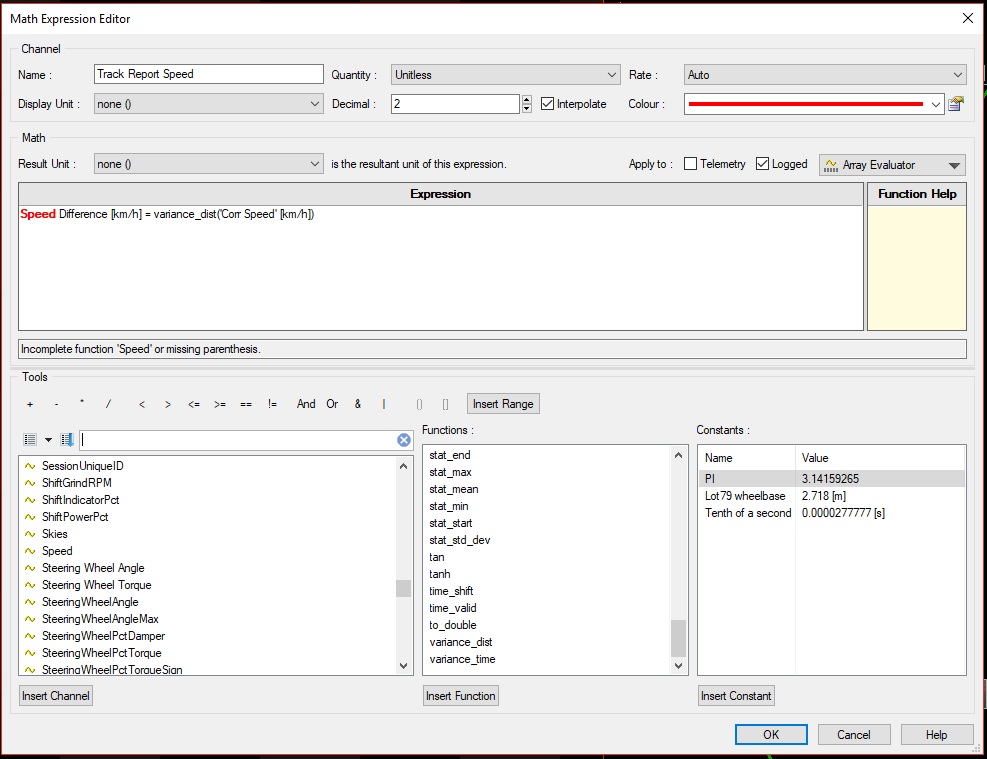Select the Steering Wheel Angle channel
The width and height of the screenshot is (987, 759).
93,568
